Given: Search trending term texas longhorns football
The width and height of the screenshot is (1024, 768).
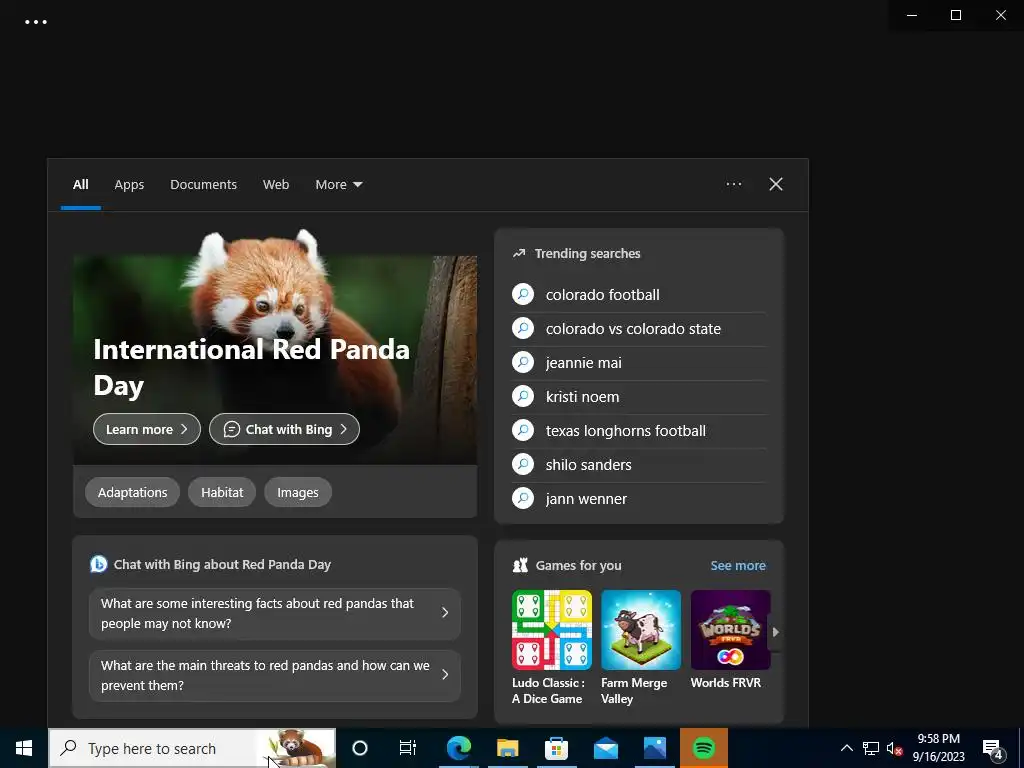Looking at the screenshot, I should tap(625, 430).
